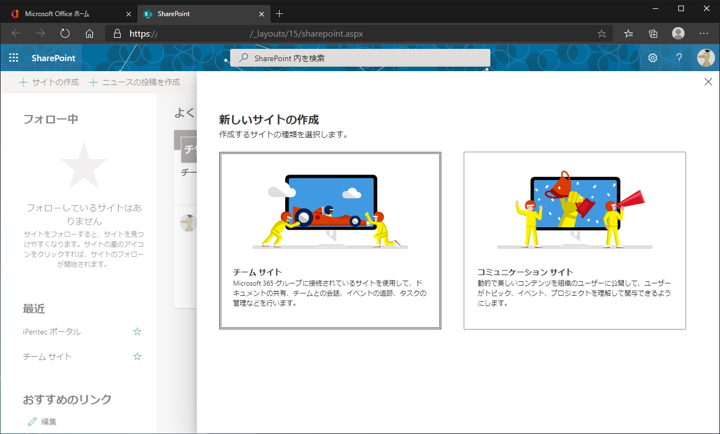Screen dimensions: 720x434
Task: Click the SharePoint brand title link
Action: pos(53,58)
